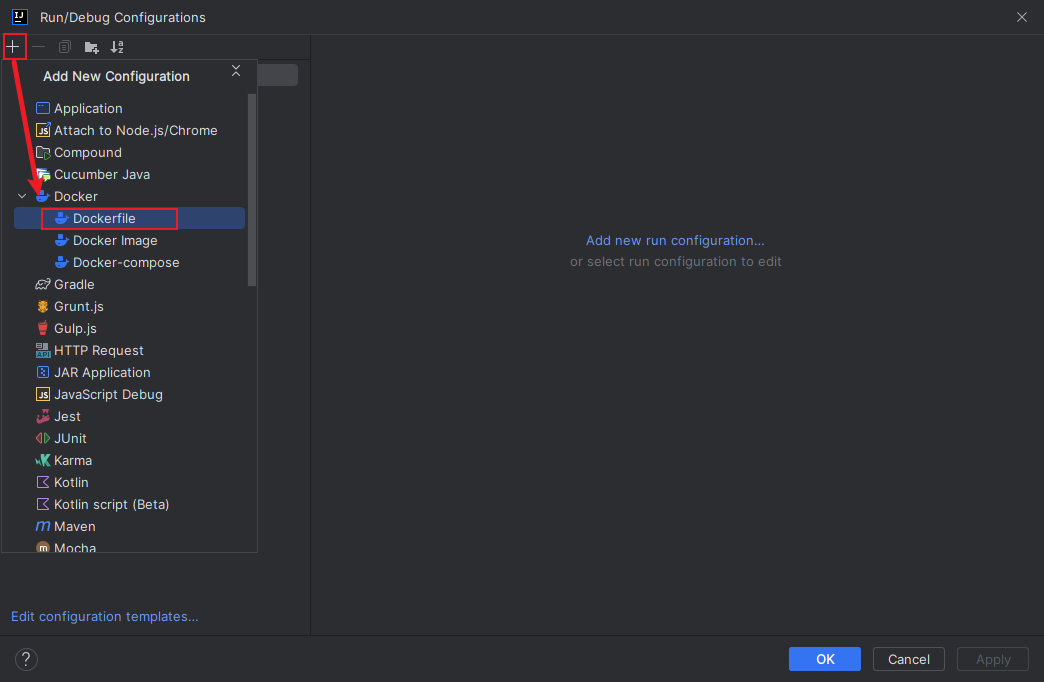The width and height of the screenshot is (1044, 682).
Task: Click the Kotlin icon
Action: pos(43,482)
